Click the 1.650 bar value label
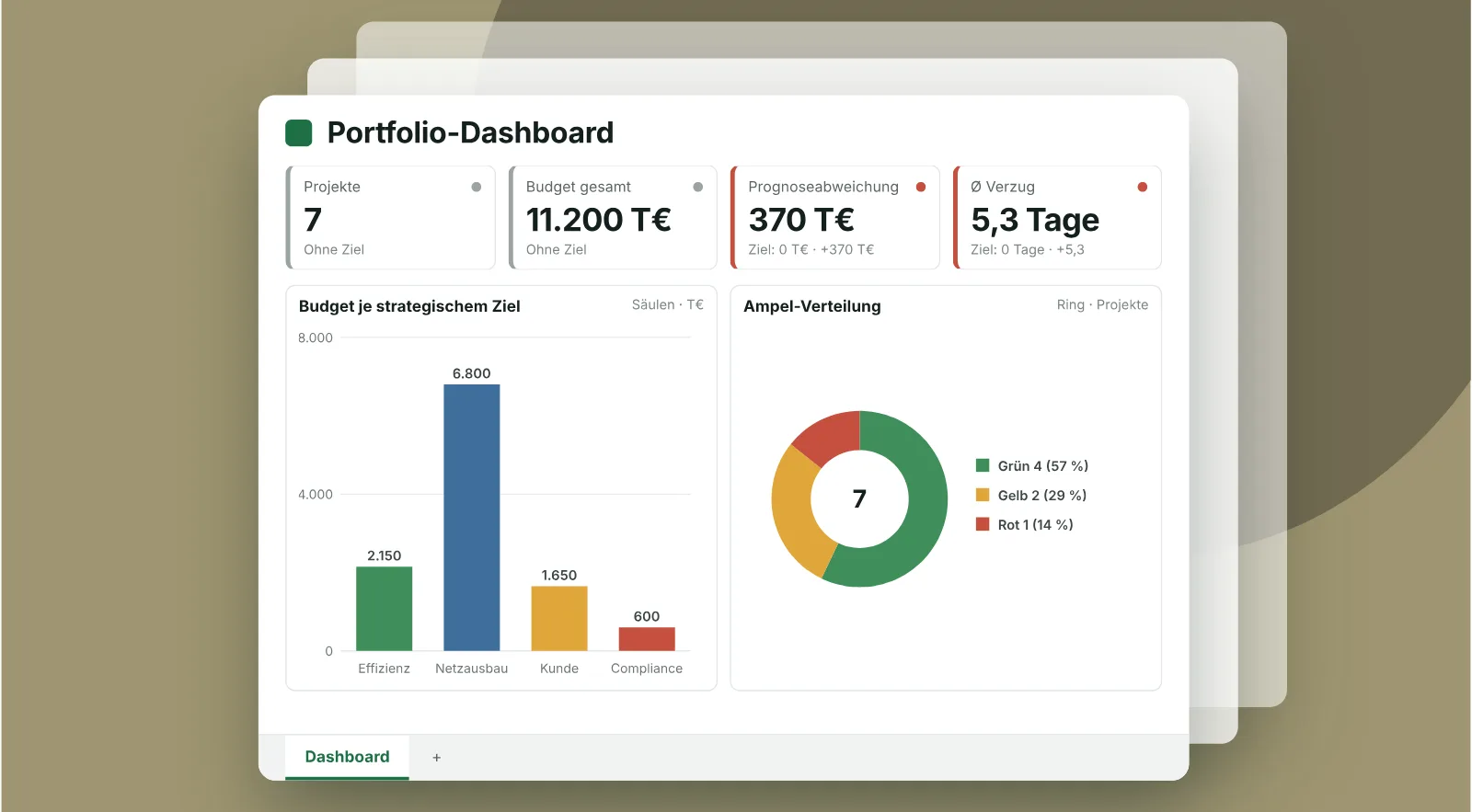This screenshot has height=812, width=1472. pyautogui.click(x=559, y=575)
